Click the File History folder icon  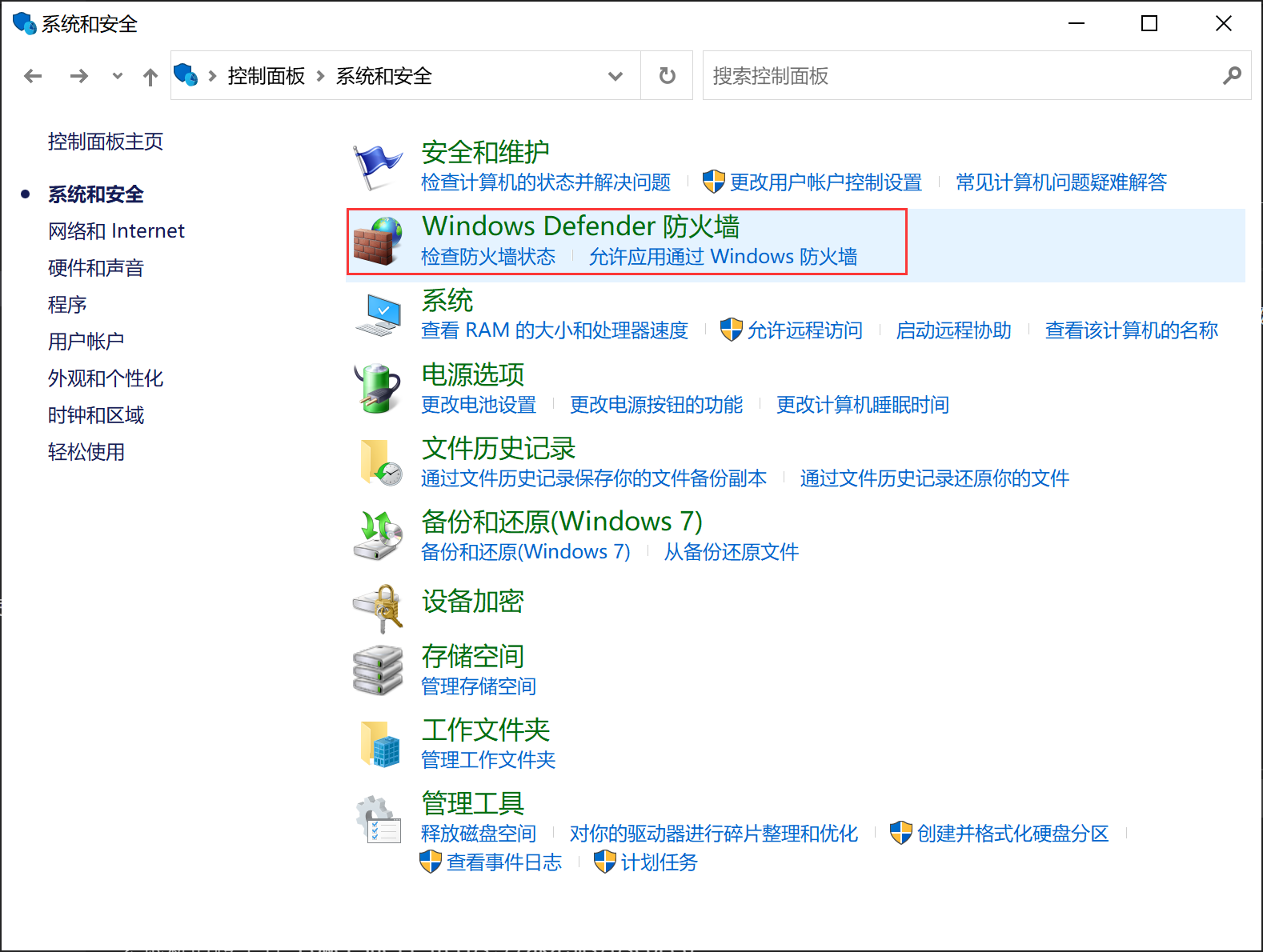(x=378, y=462)
